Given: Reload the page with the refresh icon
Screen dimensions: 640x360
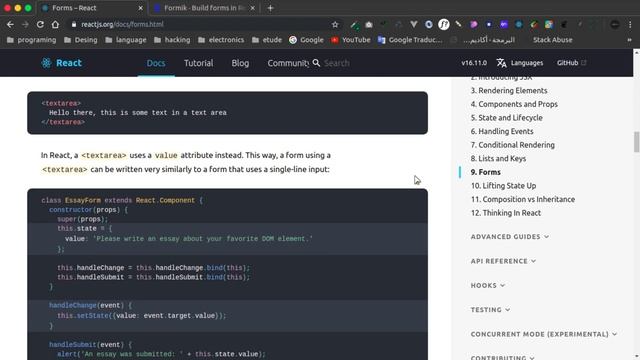Looking at the screenshot, I should [40, 24].
